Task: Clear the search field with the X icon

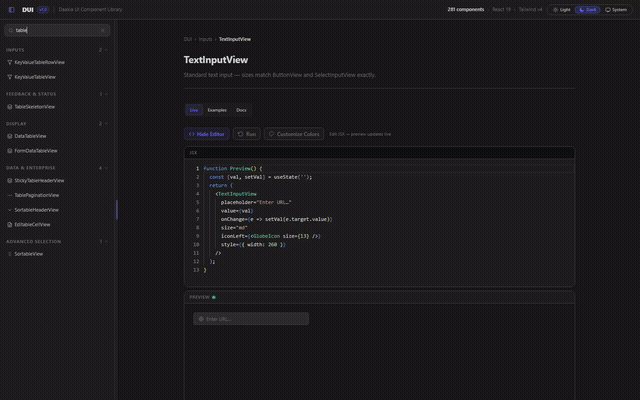Action: [103, 30]
